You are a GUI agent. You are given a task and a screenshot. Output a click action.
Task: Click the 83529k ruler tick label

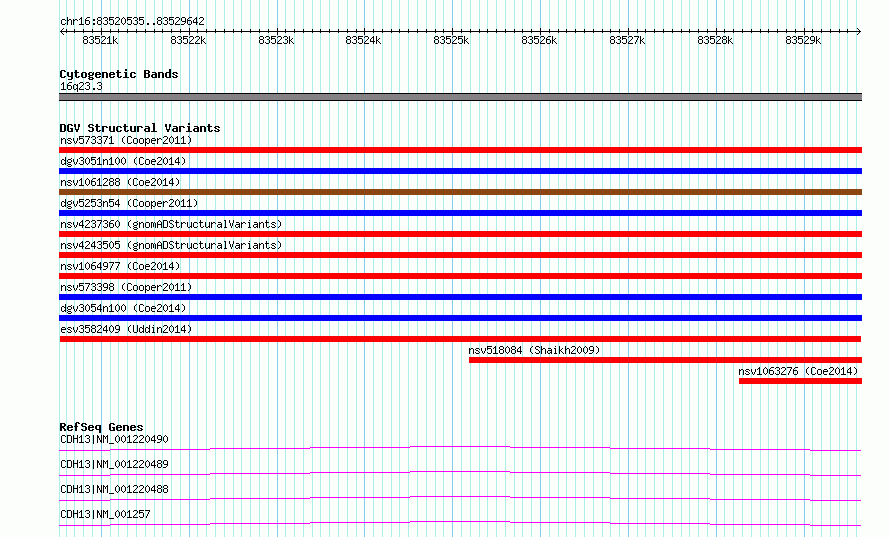[803, 40]
